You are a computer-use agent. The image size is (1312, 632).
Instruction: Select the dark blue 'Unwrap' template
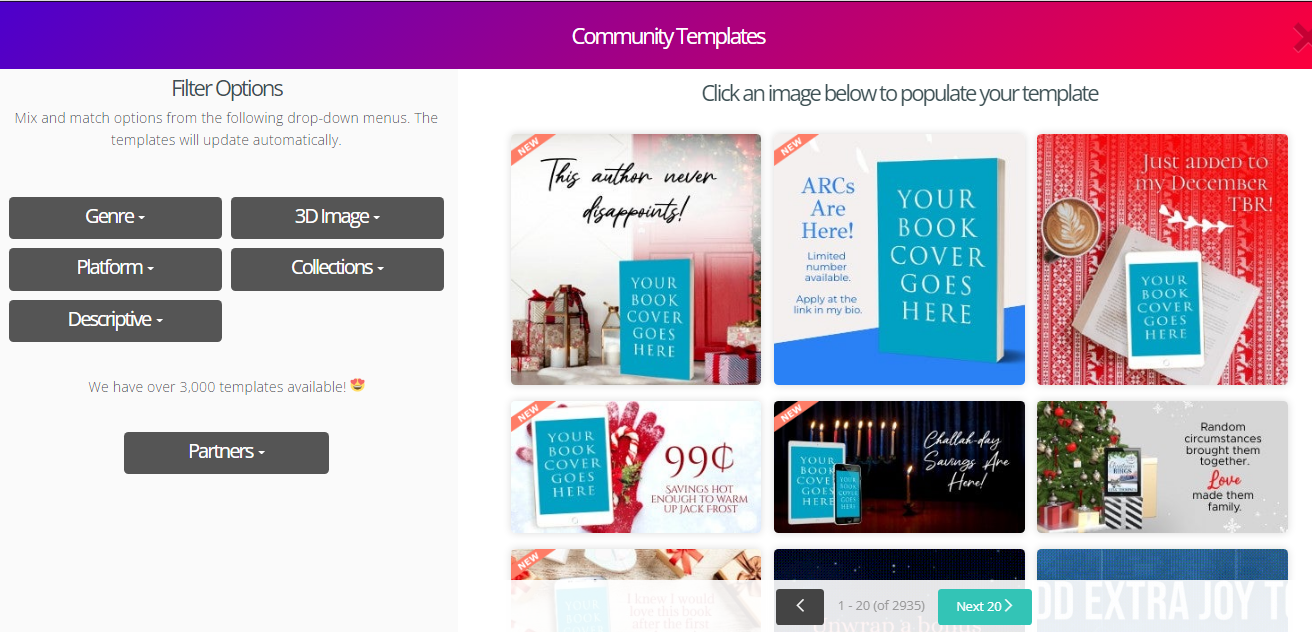coord(899,570)
